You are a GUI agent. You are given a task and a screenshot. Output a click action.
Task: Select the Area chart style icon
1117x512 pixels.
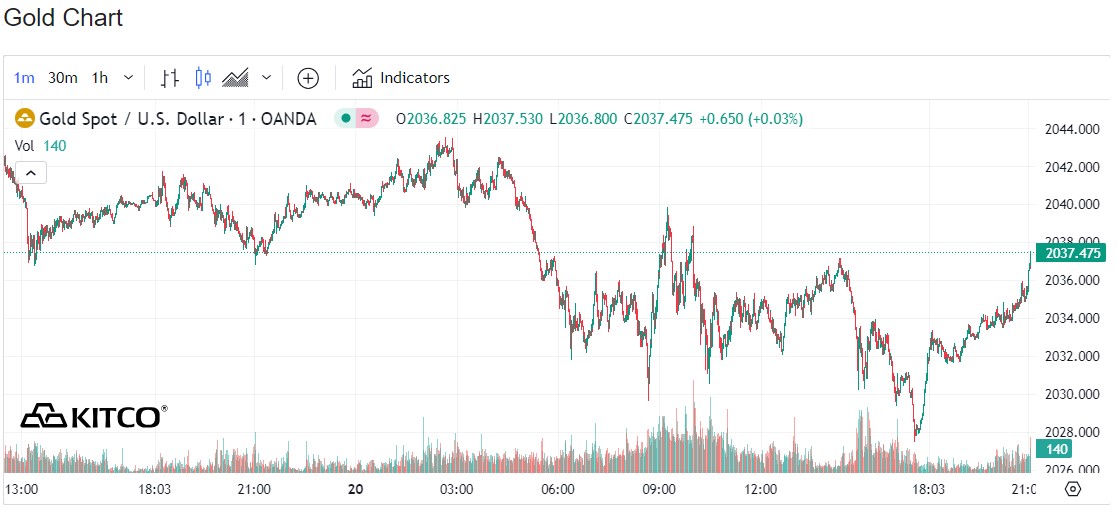tap(235, 78)
